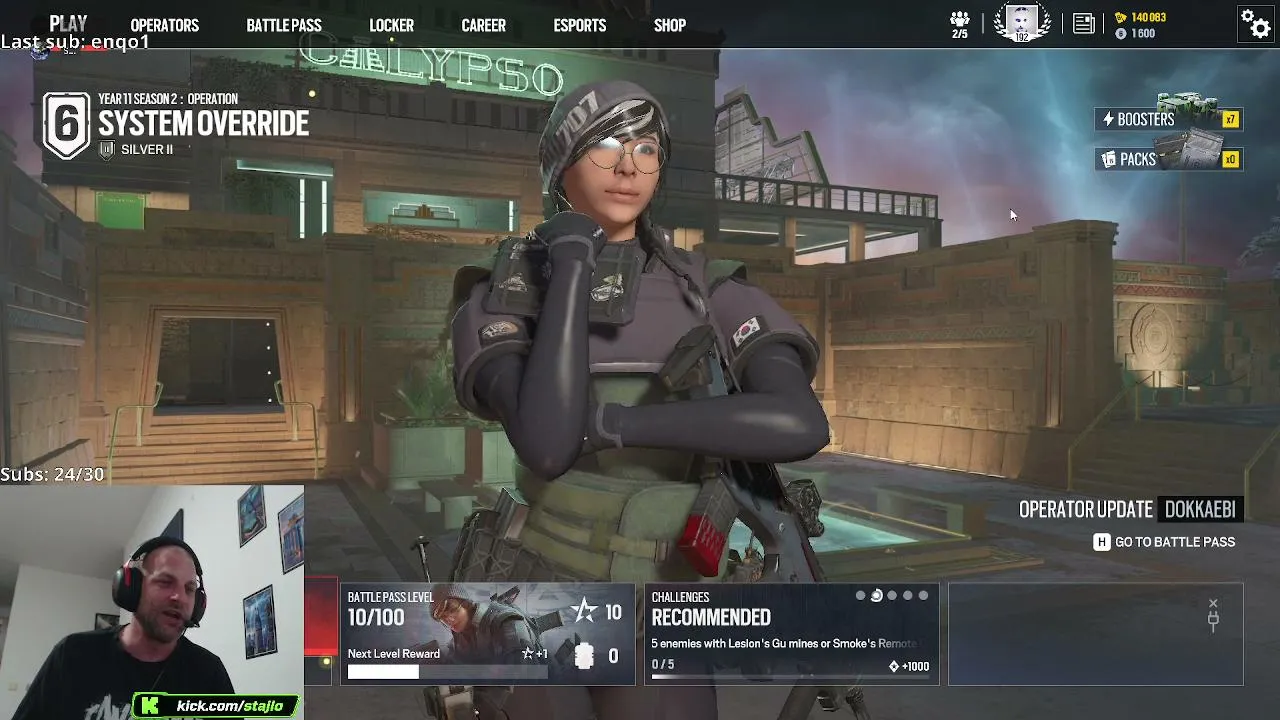1280x720 pixels.
Task: Open the Shop tab
Action: click(x=670, y=25)
